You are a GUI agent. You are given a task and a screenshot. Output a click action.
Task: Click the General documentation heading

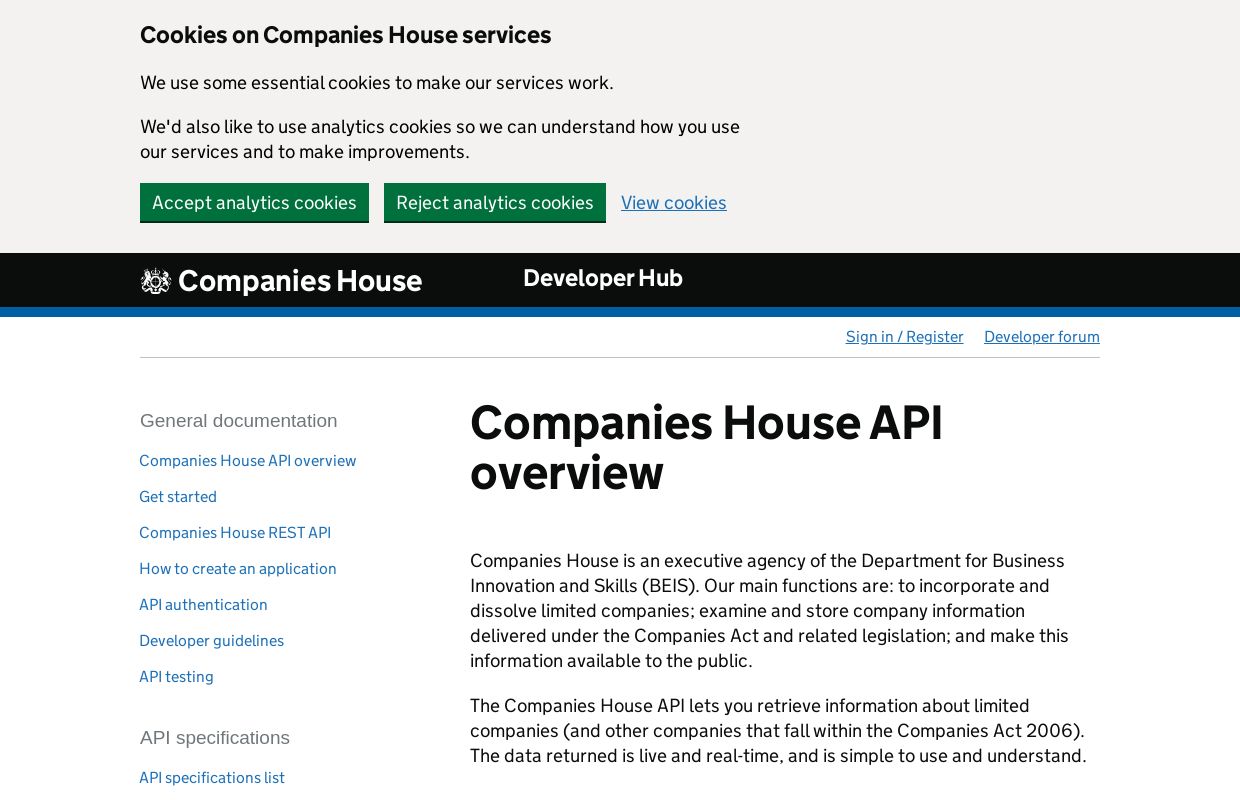pyautogui.click(x=239, y=421)
